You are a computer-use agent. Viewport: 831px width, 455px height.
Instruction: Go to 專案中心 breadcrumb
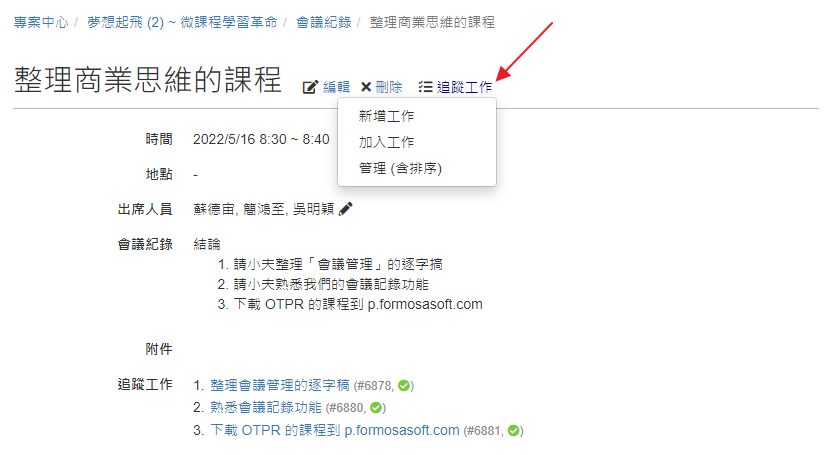(41, 22)
